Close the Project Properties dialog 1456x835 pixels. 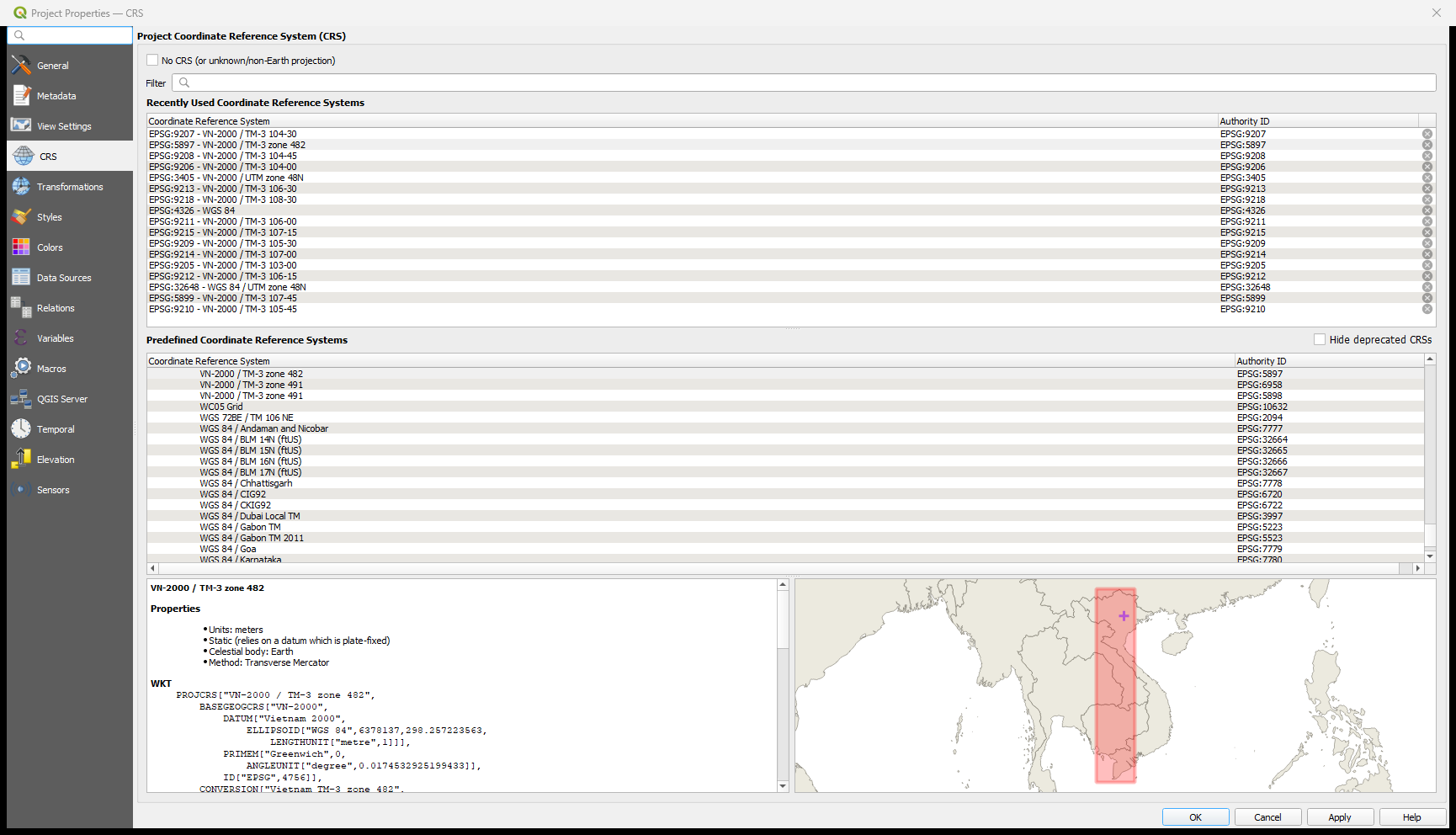(1436, 13)
